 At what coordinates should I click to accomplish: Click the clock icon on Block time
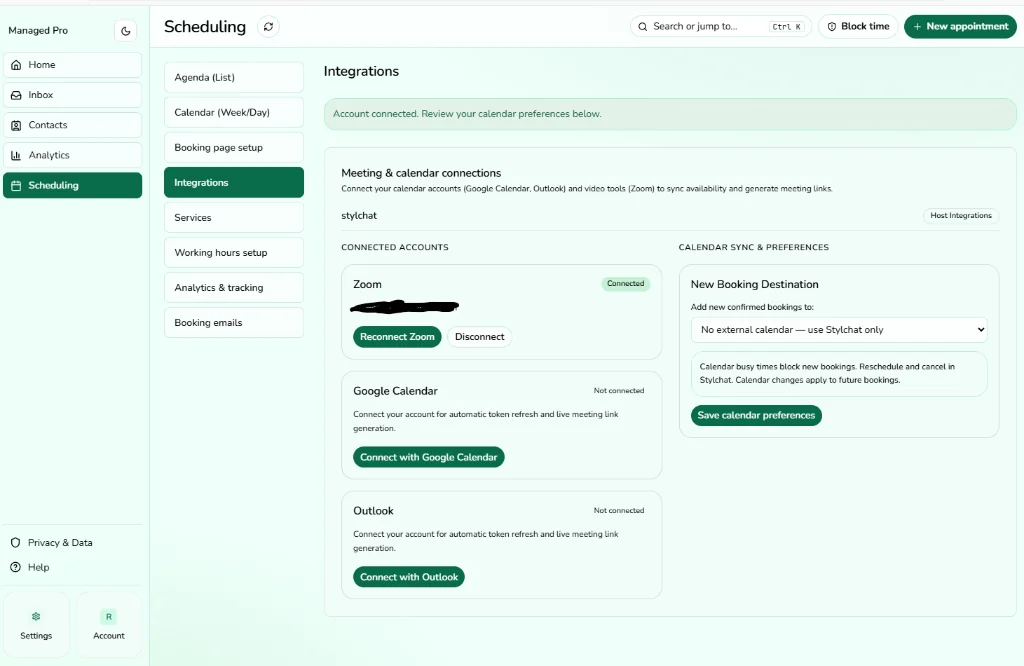[x=831, y=27]
